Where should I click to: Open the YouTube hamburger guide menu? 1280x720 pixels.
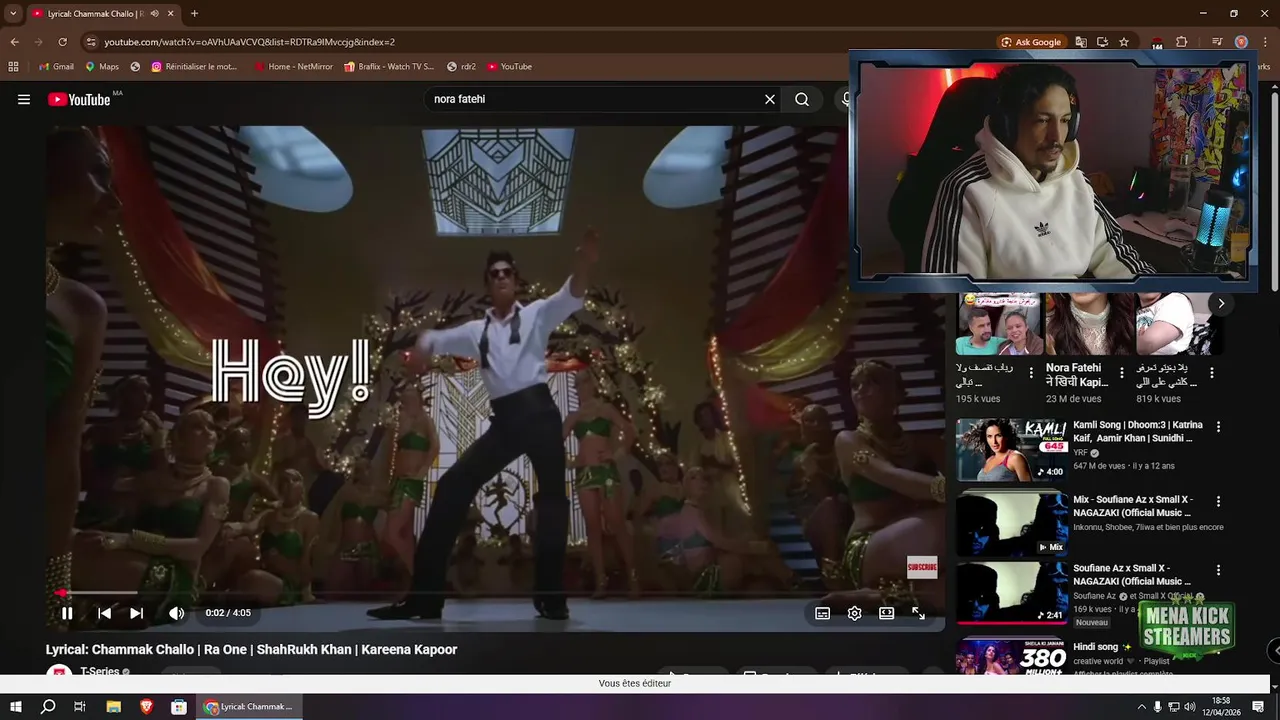point(24,99)
